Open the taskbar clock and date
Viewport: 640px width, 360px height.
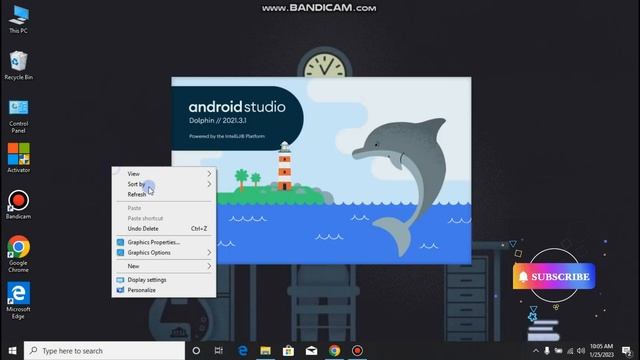click(602, 351)
